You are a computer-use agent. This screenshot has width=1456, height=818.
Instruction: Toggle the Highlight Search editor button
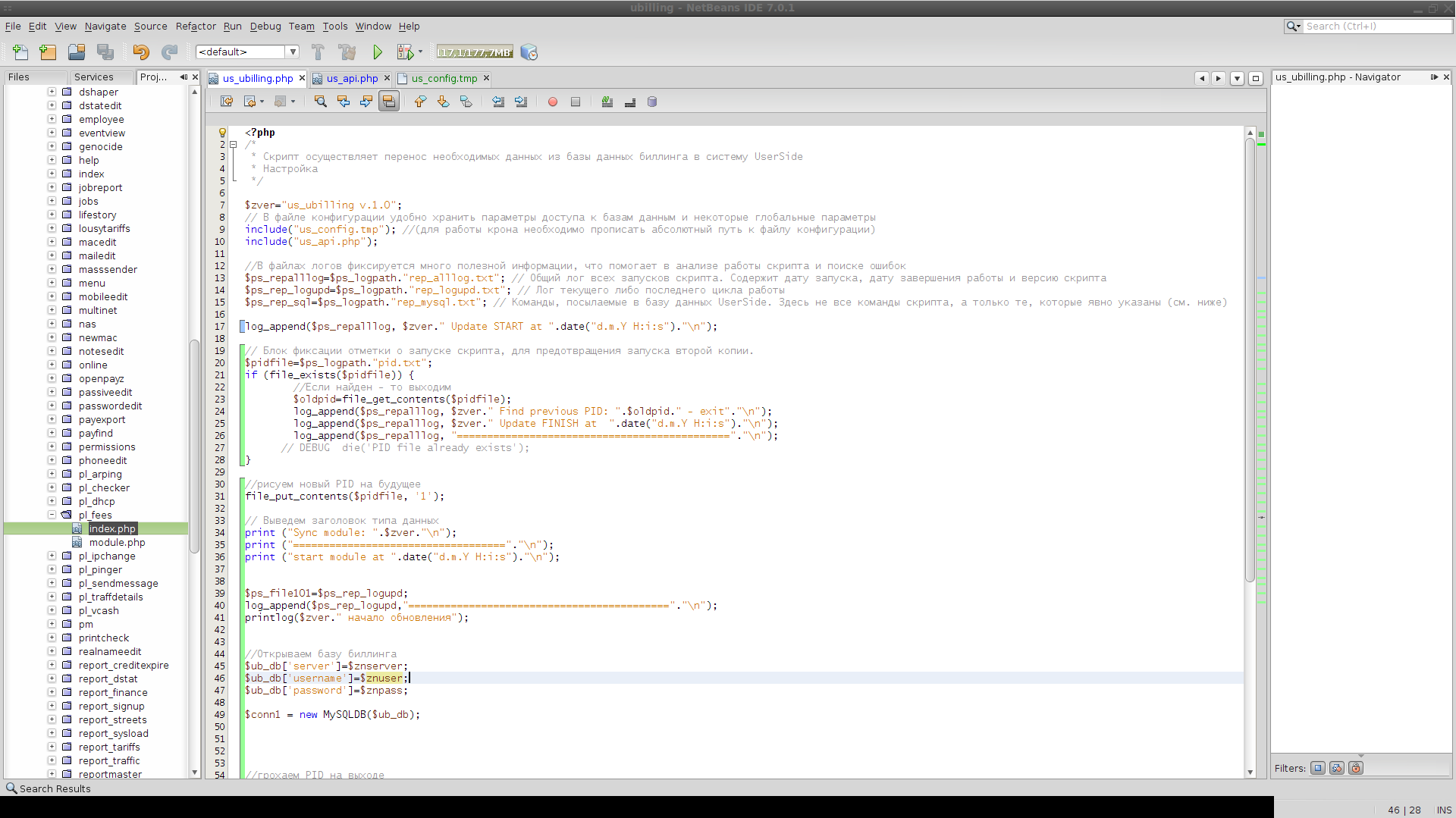(389, 102)
